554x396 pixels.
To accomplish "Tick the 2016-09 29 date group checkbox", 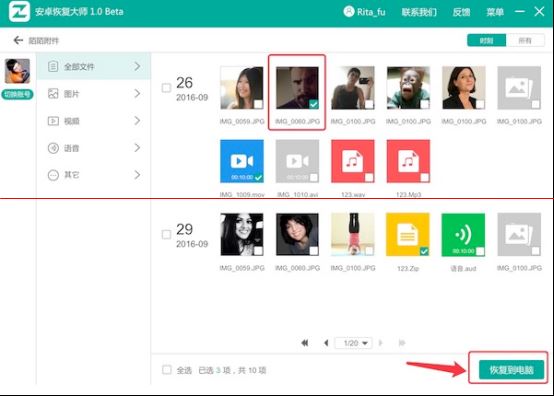I will click(166, 234).
